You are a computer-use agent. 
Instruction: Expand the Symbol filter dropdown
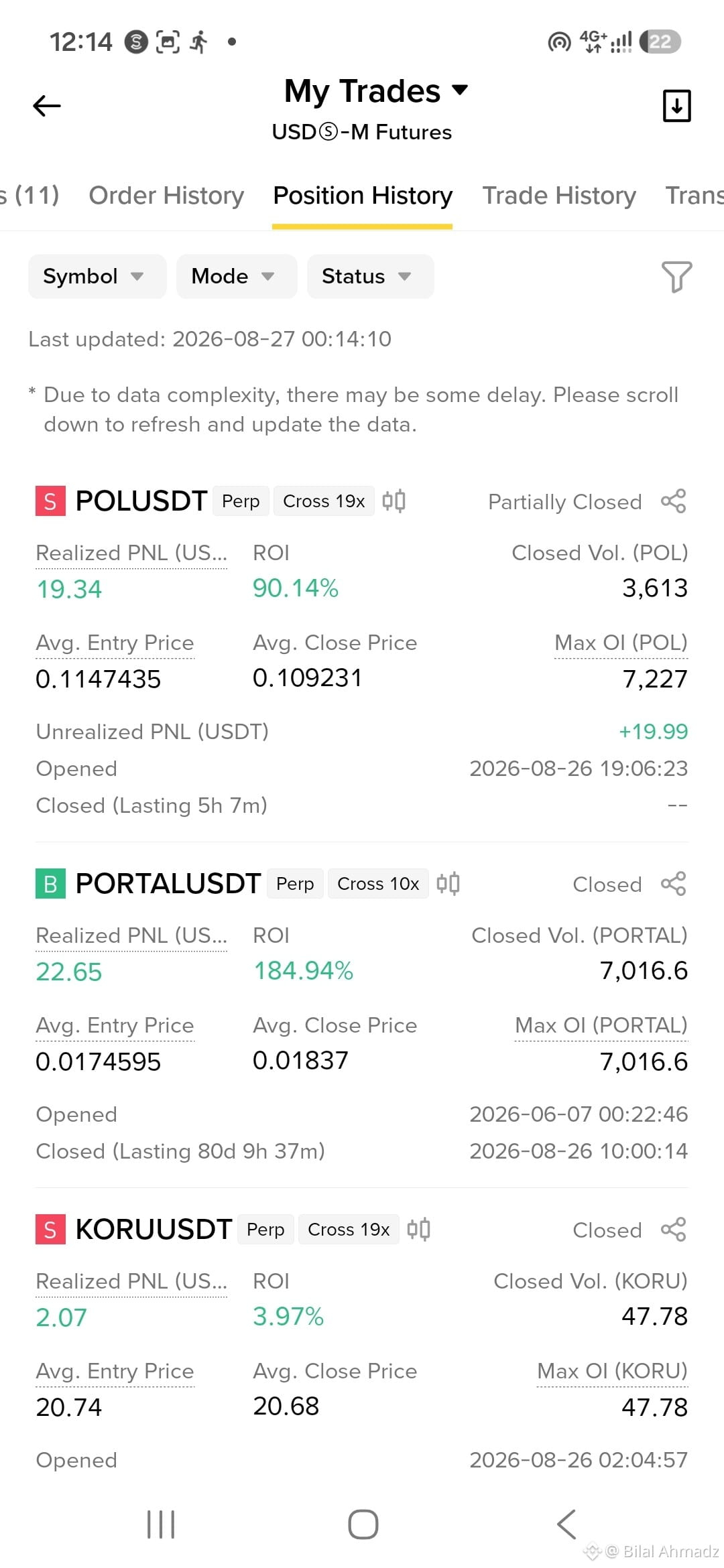coord(97,276)
